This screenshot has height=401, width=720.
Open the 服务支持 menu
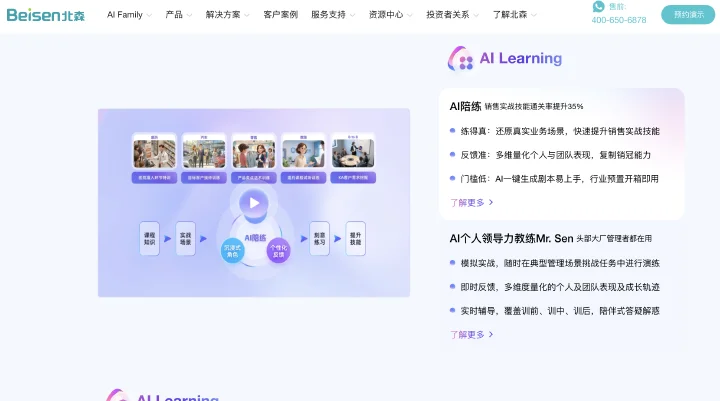[x=333, y=15]
